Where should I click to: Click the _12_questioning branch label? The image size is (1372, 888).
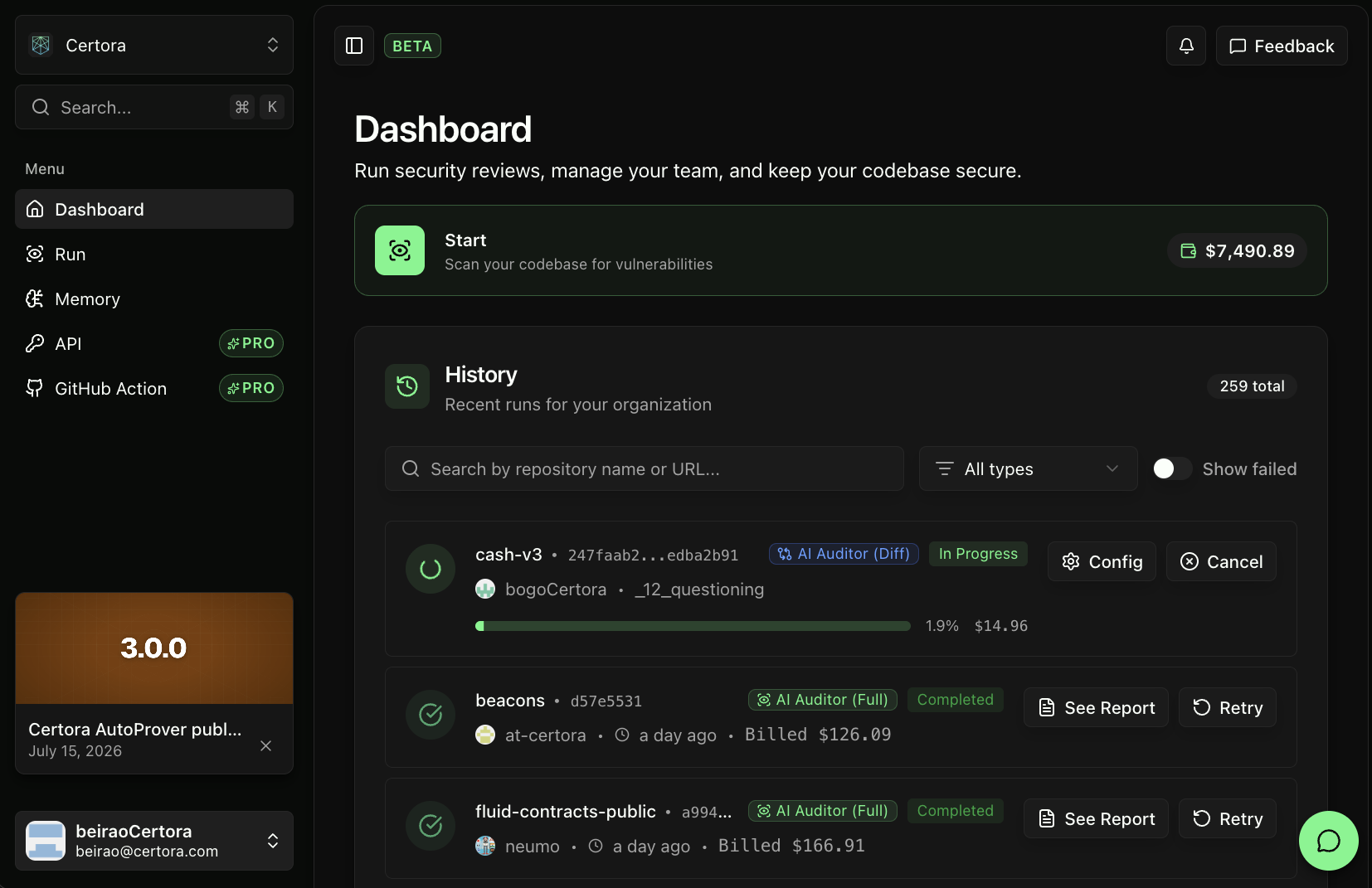coord(699,589)
